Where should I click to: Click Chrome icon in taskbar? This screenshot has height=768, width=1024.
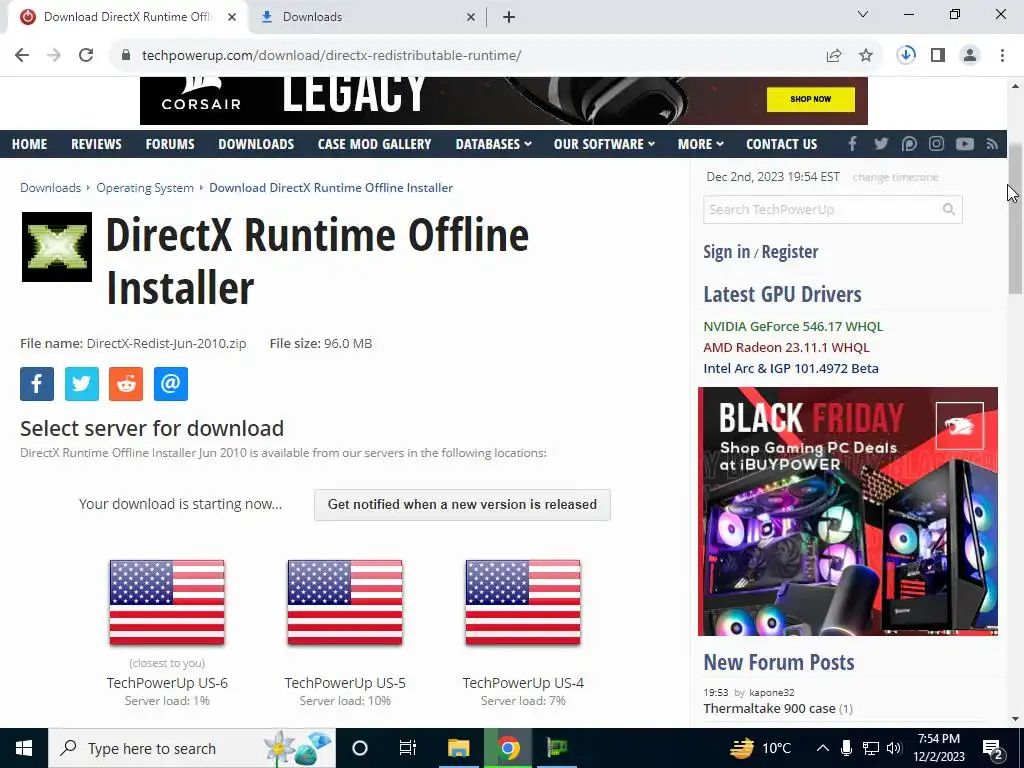click(508, 748)
